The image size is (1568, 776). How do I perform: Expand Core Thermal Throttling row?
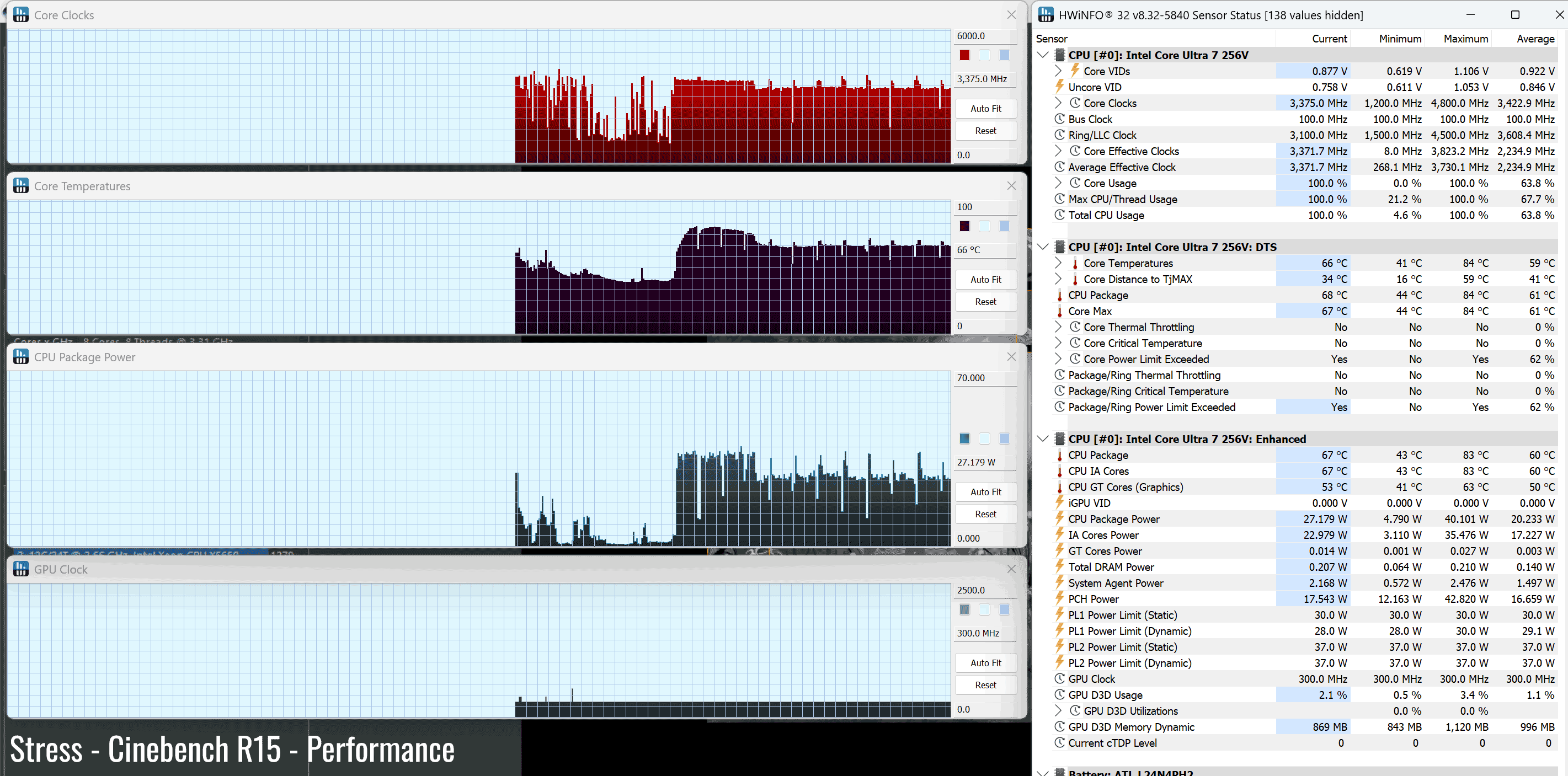1059,327
